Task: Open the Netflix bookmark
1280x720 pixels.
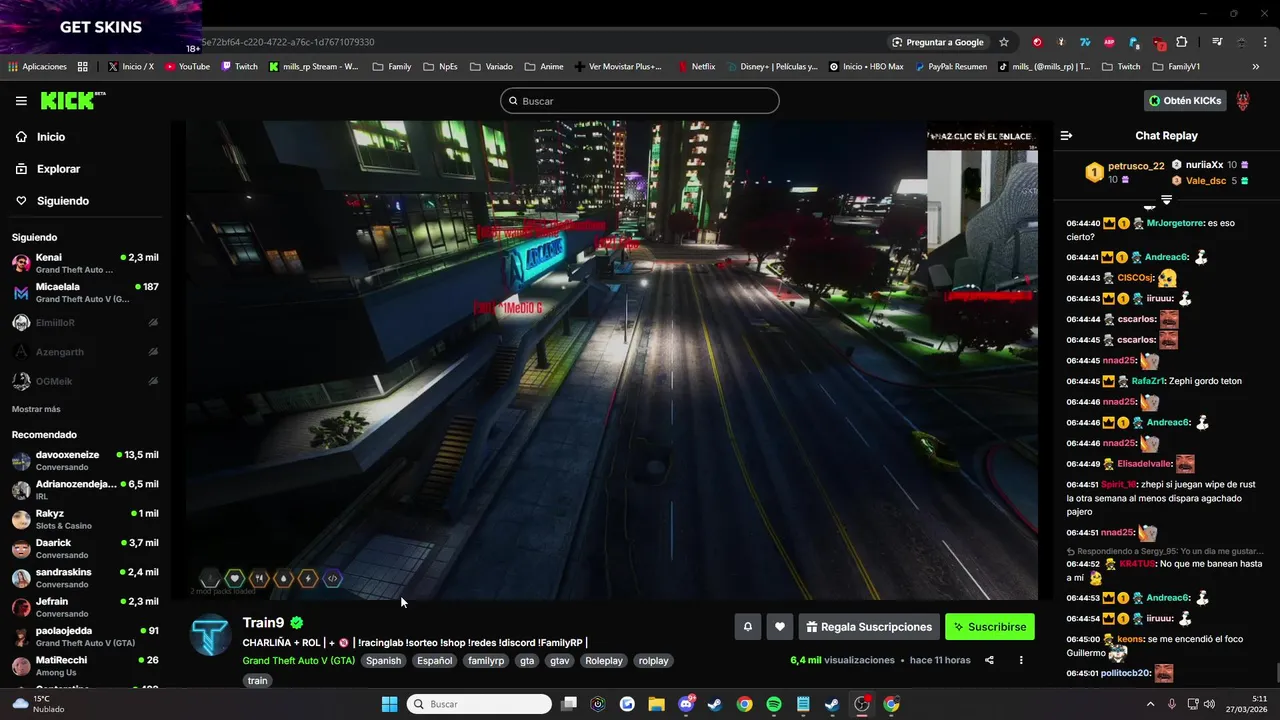Action: point(697,67)
